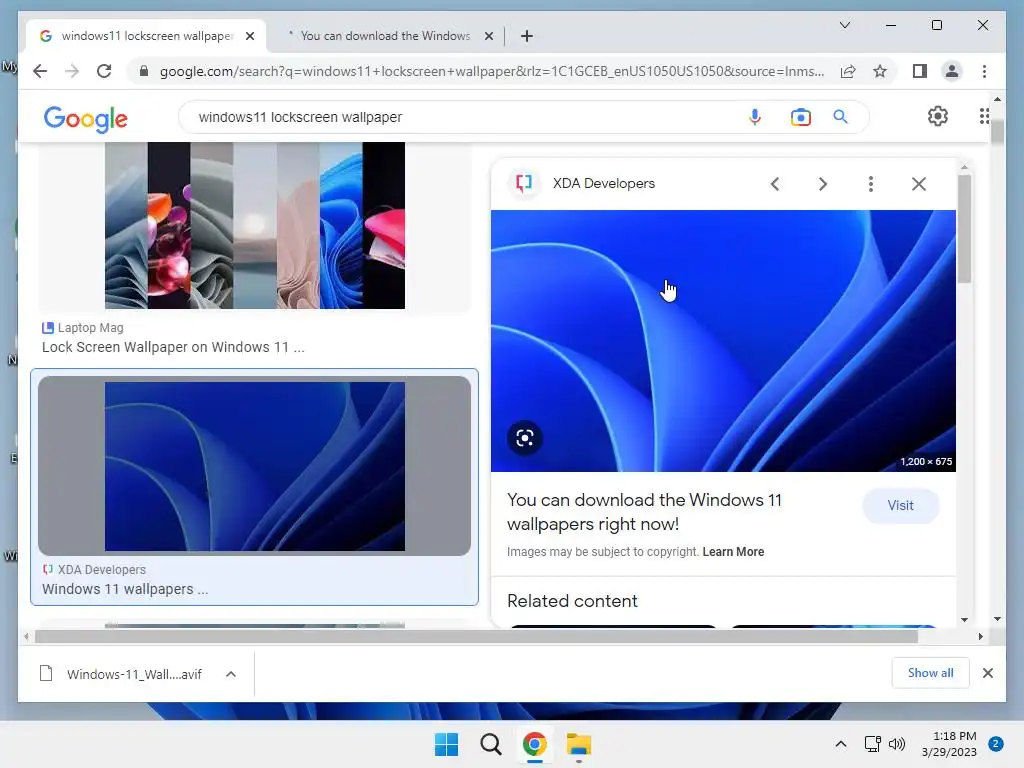This screenshot has width=1024, height=768.
Task: Show all downloads
Action: click(931, 673)
